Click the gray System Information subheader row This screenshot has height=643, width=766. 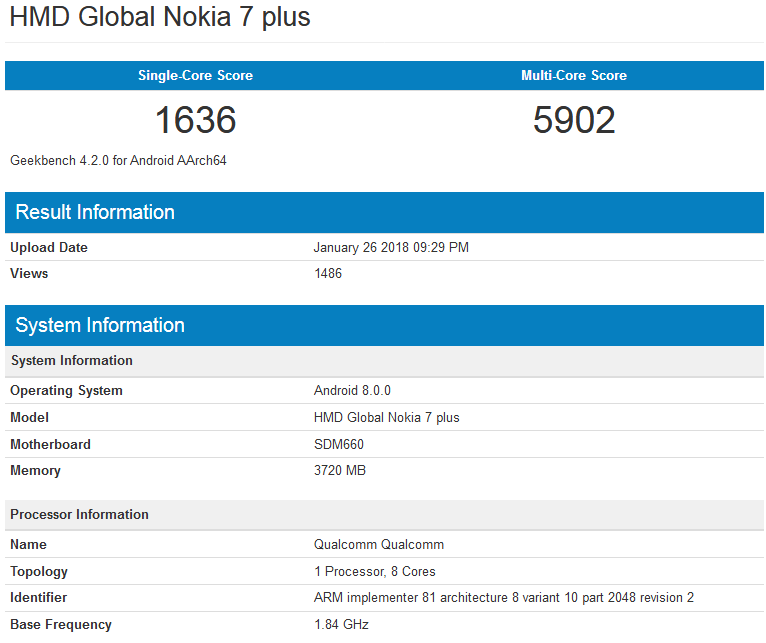click(384, 361)
